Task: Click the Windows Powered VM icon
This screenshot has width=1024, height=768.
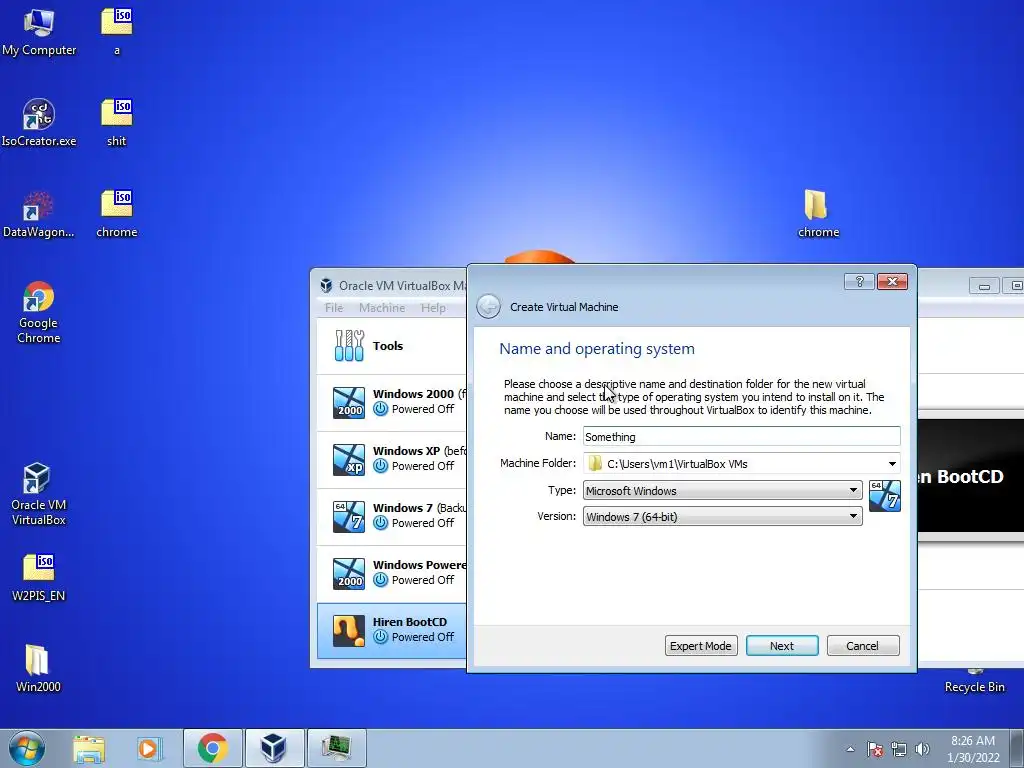Action: tap(349, 573)
